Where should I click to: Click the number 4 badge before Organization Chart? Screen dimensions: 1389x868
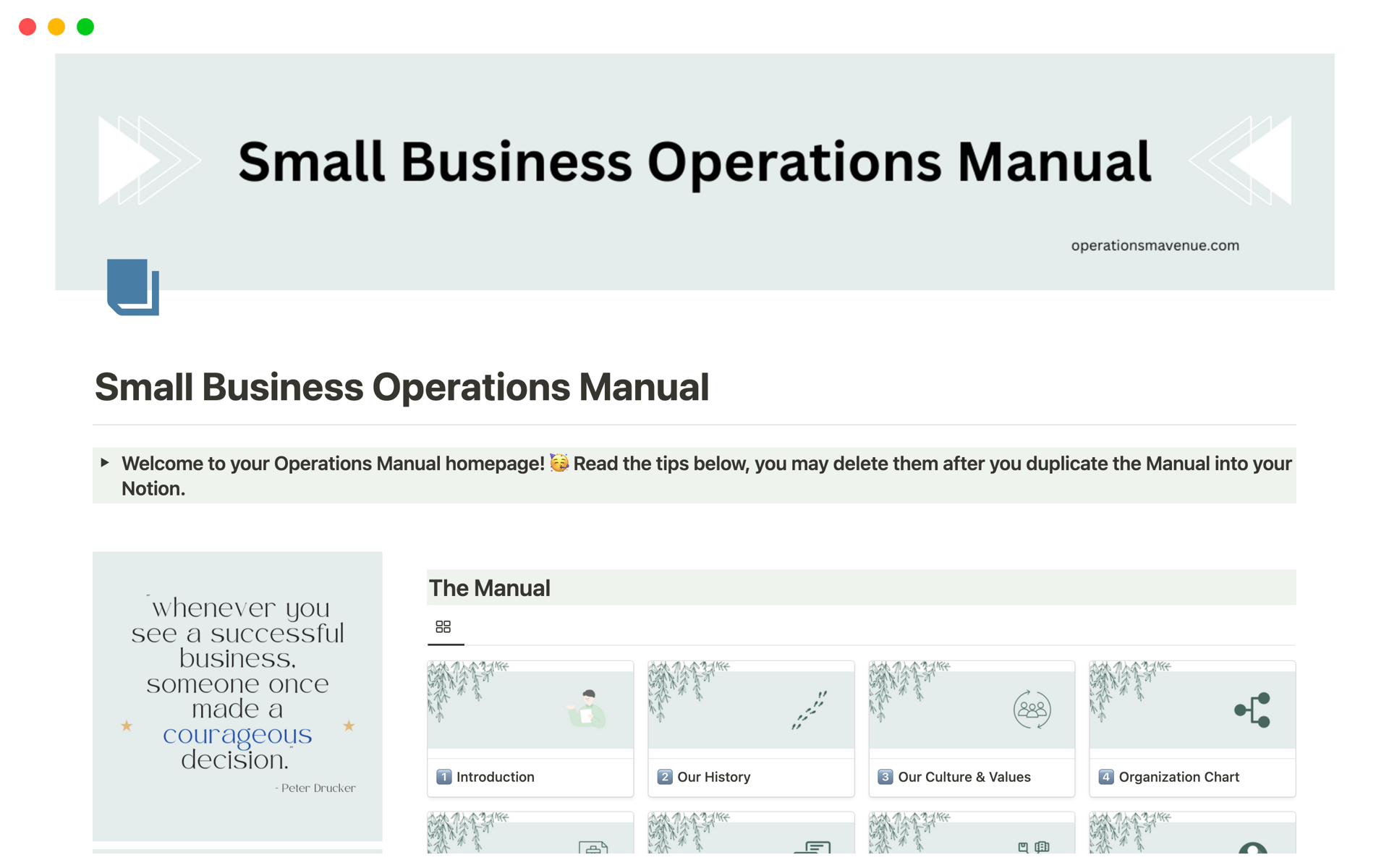click(x=1105, y=777)
